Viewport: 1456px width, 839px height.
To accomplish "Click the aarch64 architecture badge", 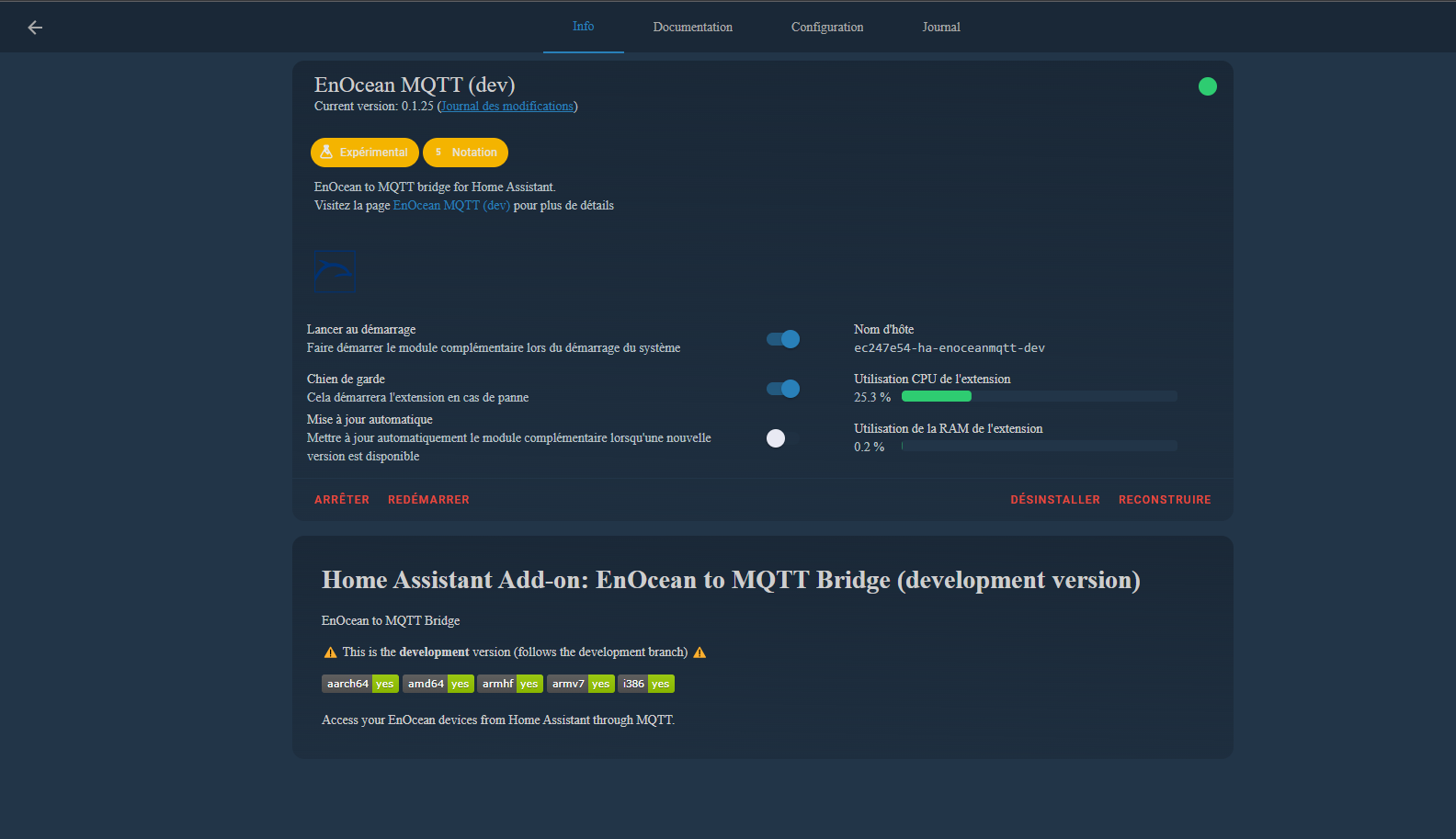I will 359,684.
